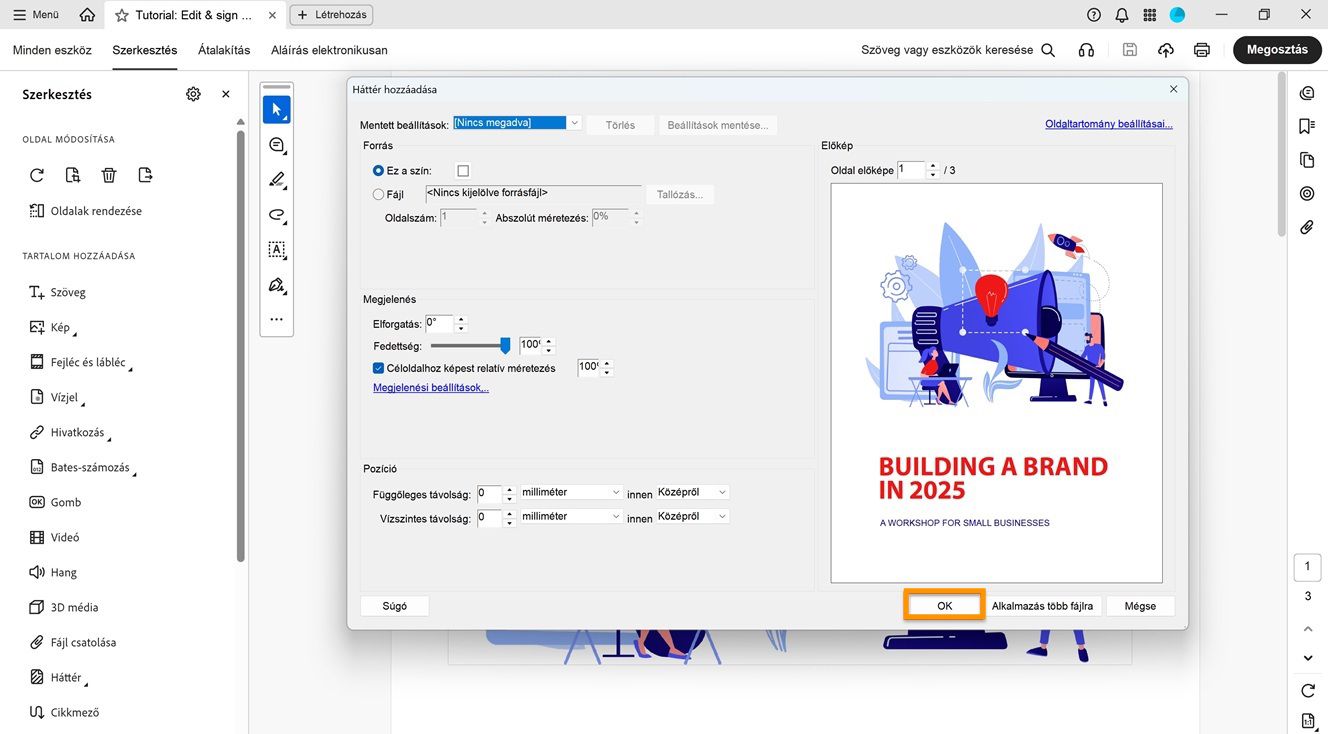1328x734 pixels.
Task: Switch to the Minden eszköz tab
Action: point(52,50)
